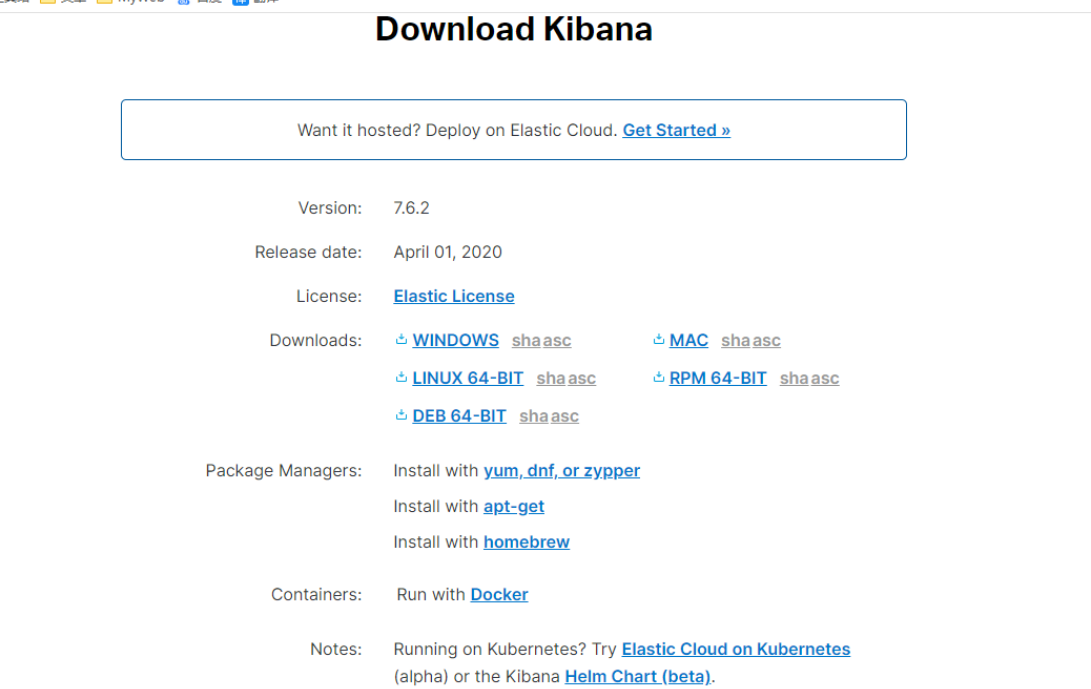
Task: Open the Get Started » link
Action: click(676, 130)
